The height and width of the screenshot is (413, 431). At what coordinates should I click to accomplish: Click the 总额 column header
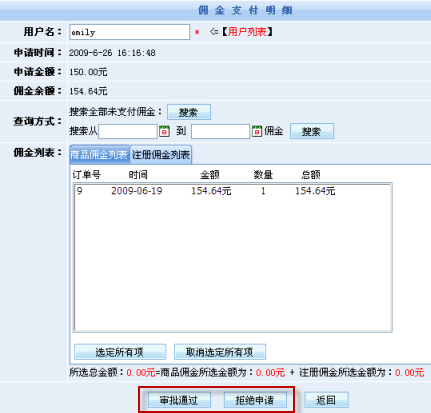pyautogui.click(x=311, y=175)
